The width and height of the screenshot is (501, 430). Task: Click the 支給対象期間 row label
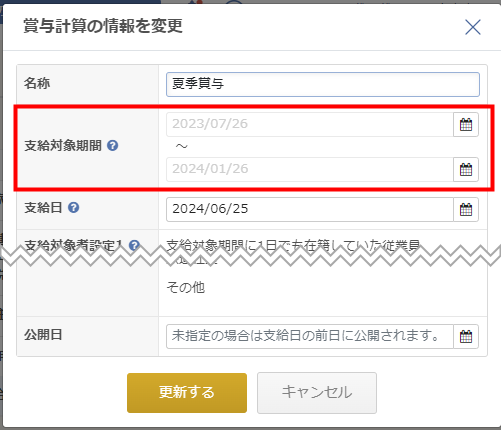coord(63,146)
